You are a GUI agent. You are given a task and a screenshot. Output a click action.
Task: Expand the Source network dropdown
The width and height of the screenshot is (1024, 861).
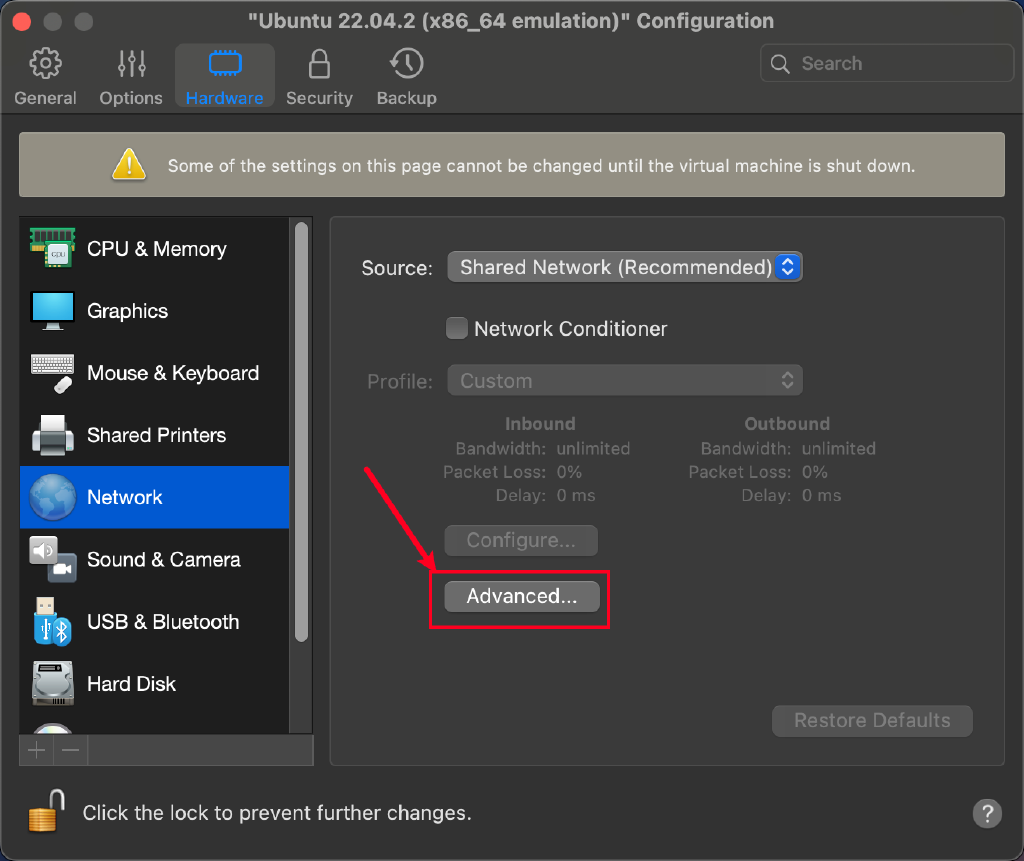click(x=624, y=267)
